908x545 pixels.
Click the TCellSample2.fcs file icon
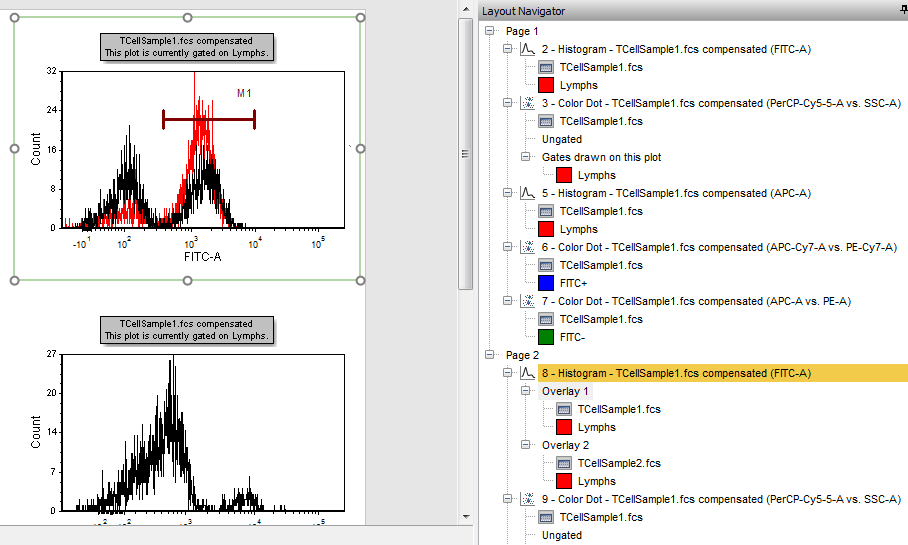(x=564, y=463)
